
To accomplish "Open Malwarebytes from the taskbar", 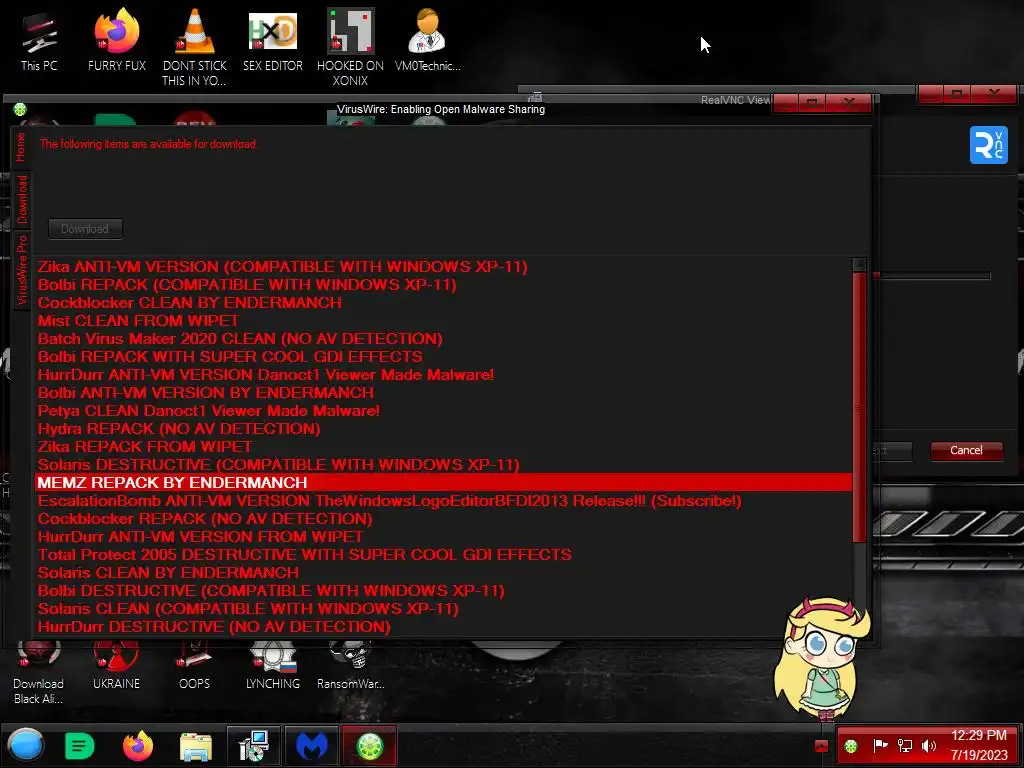I will [312, 746].
